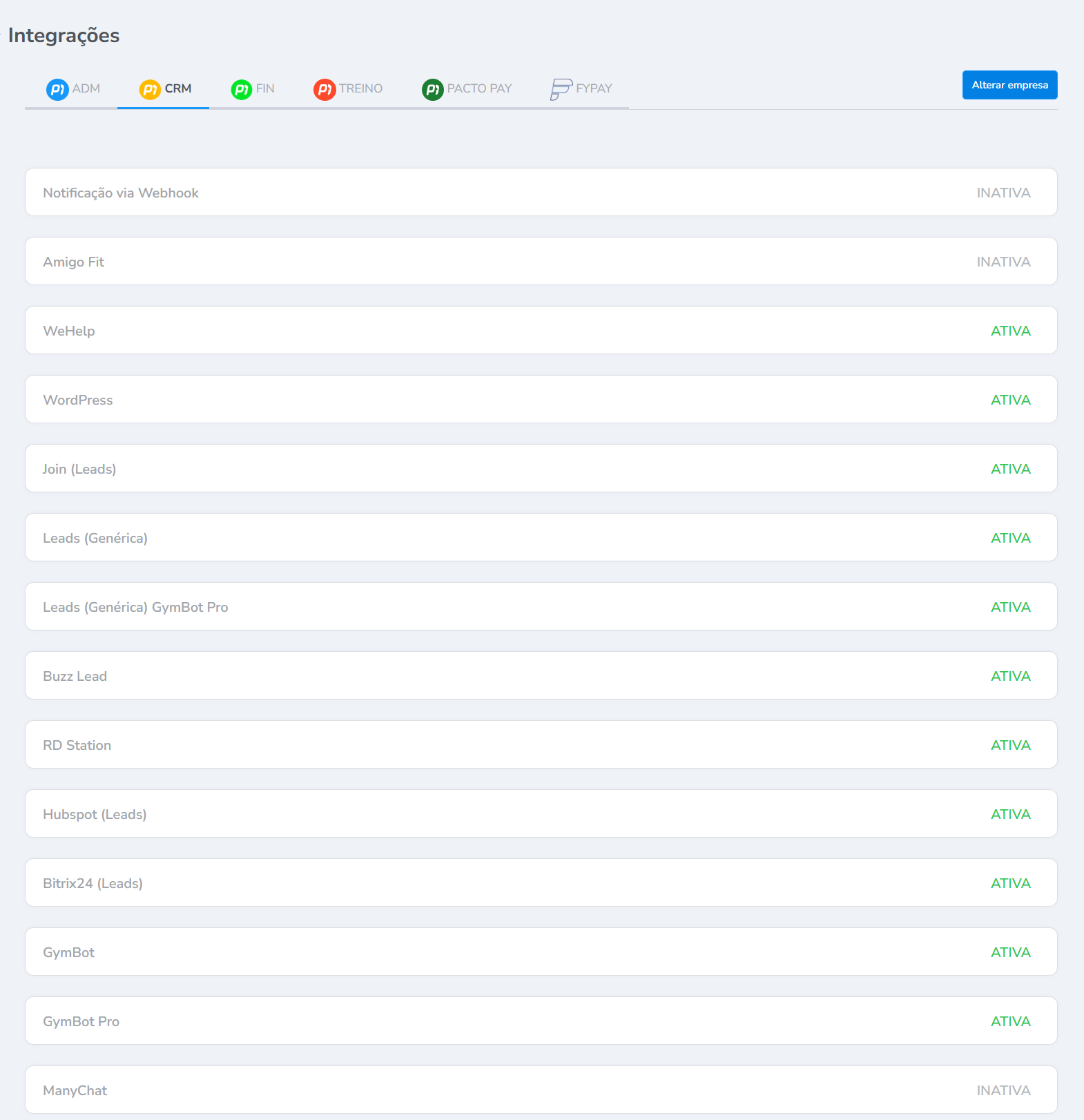Click ATIVA status of WeHelp
1084x1120 pixels.
tap(1011, 331)
